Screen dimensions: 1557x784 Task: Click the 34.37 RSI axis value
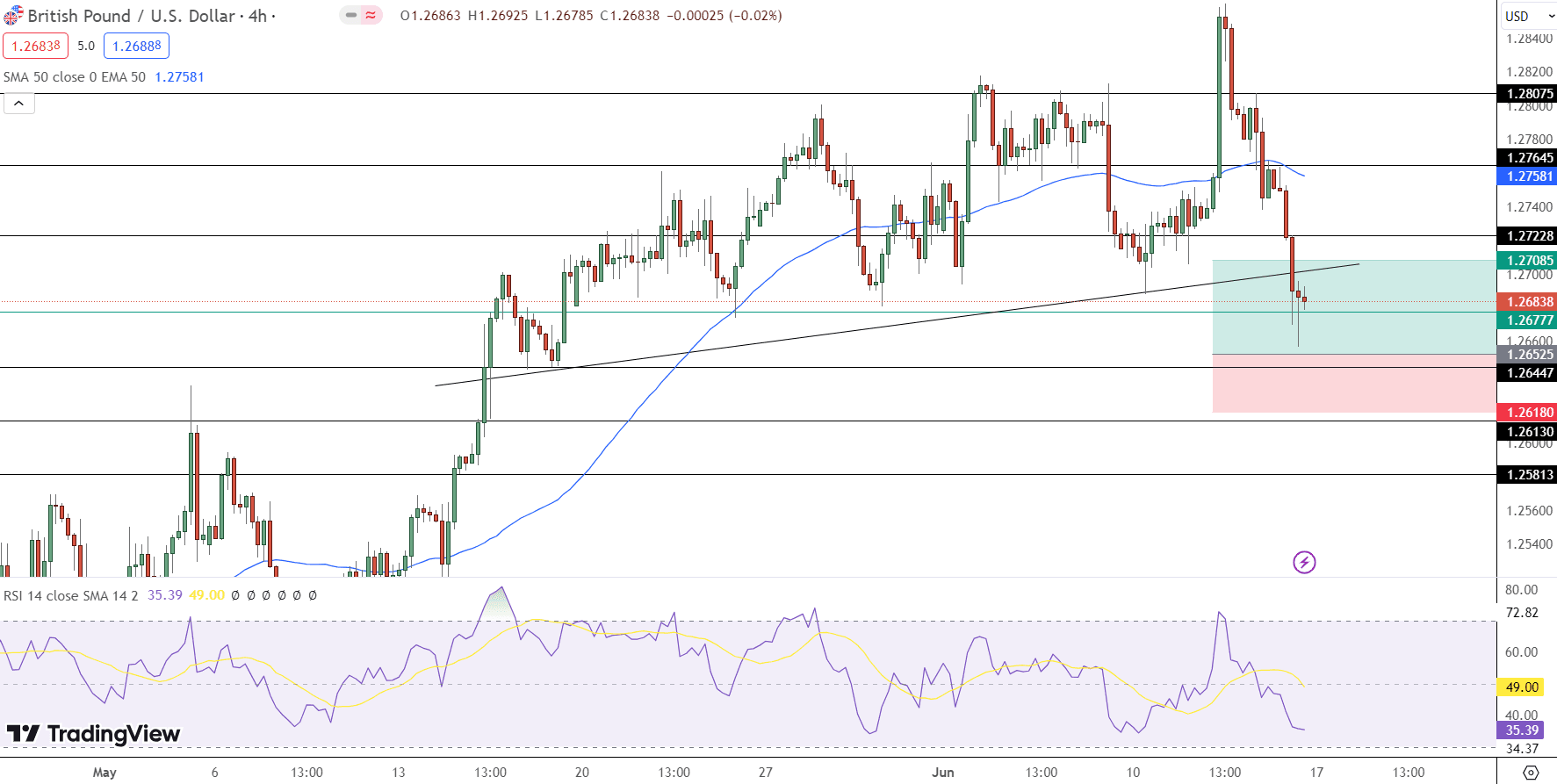1522,749
